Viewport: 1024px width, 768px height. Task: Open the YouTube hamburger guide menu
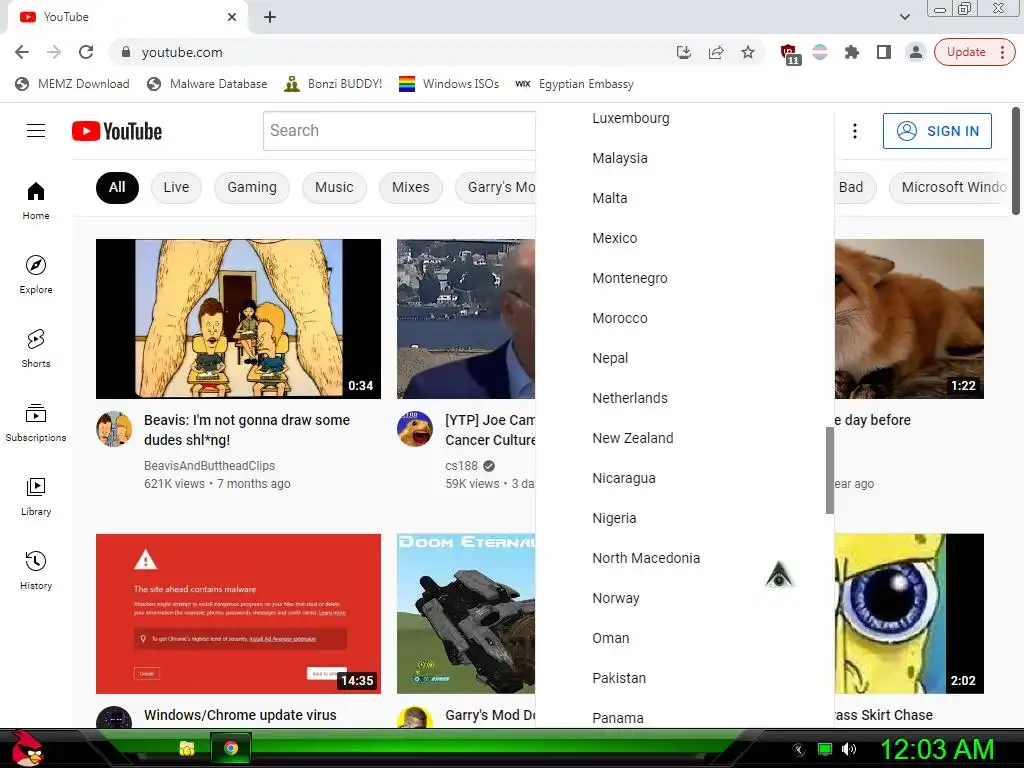coord(36,131)
